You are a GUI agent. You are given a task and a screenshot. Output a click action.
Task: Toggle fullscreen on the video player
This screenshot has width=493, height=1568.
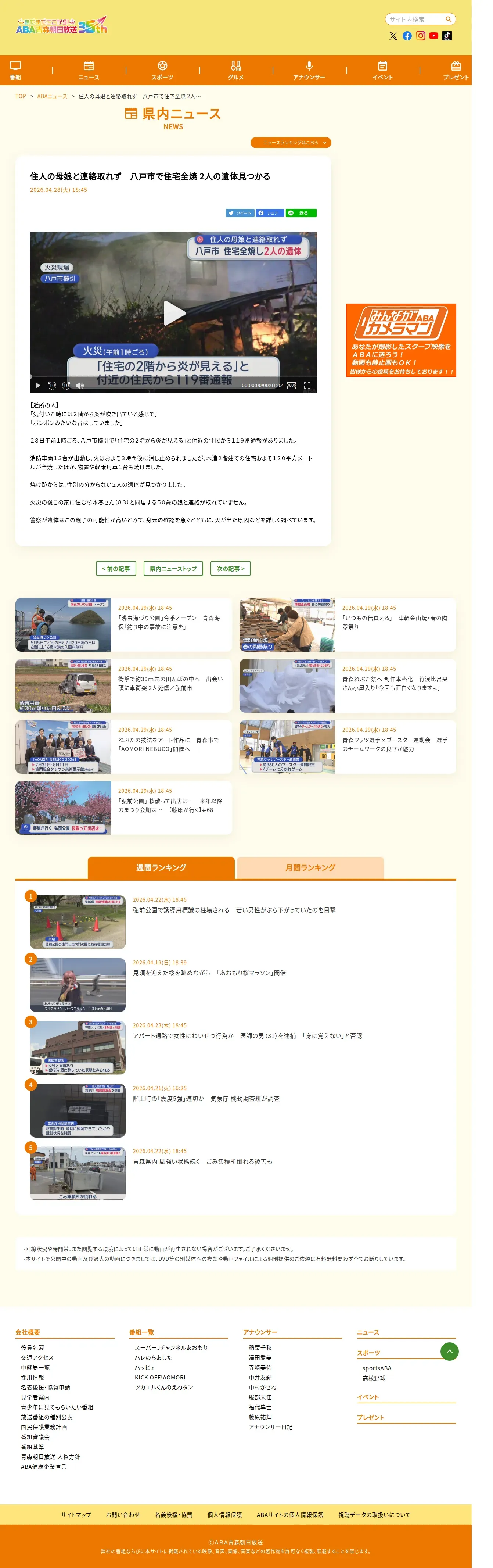point(307,385)
